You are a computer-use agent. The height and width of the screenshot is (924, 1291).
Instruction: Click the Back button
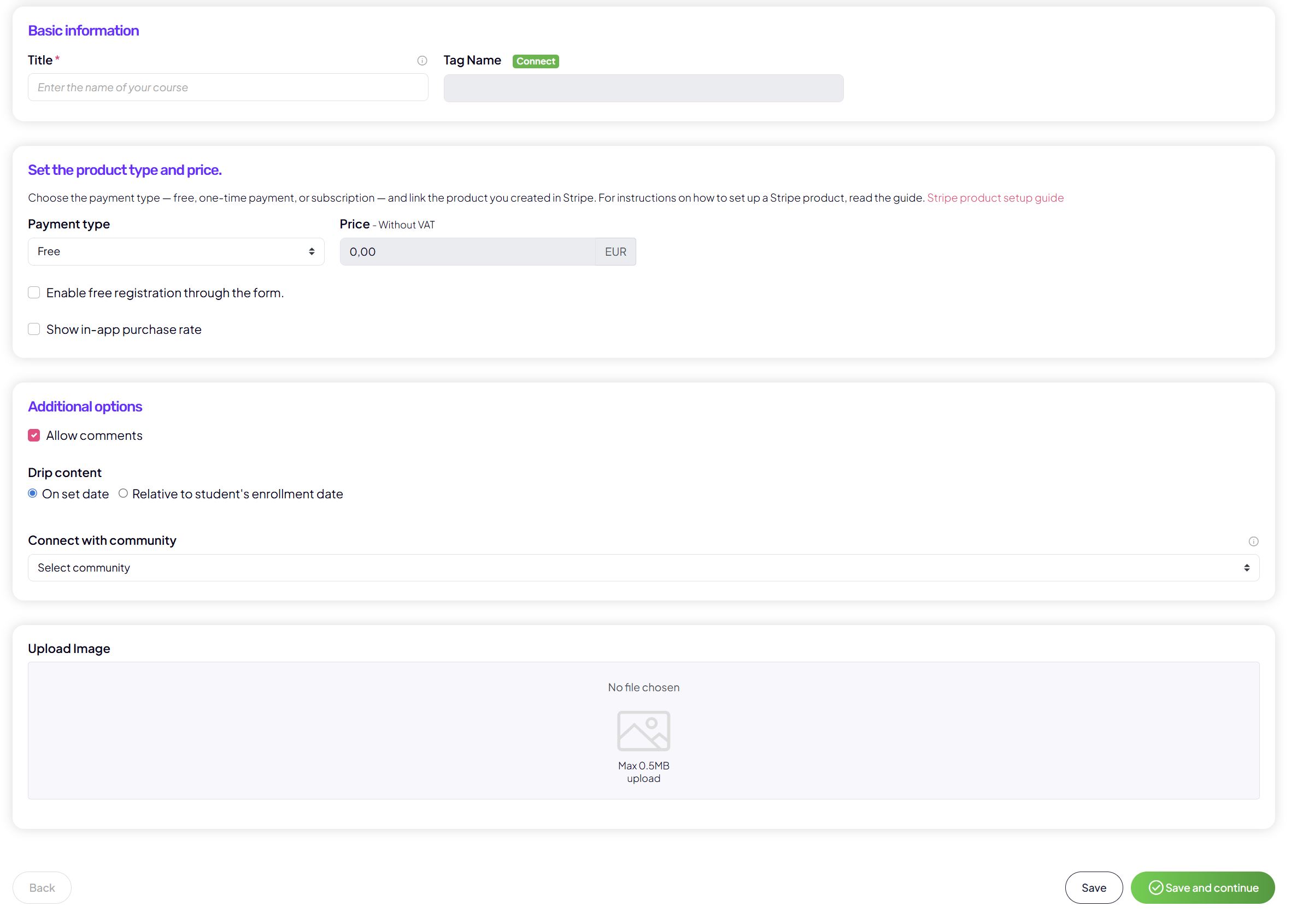click(42, 887)
